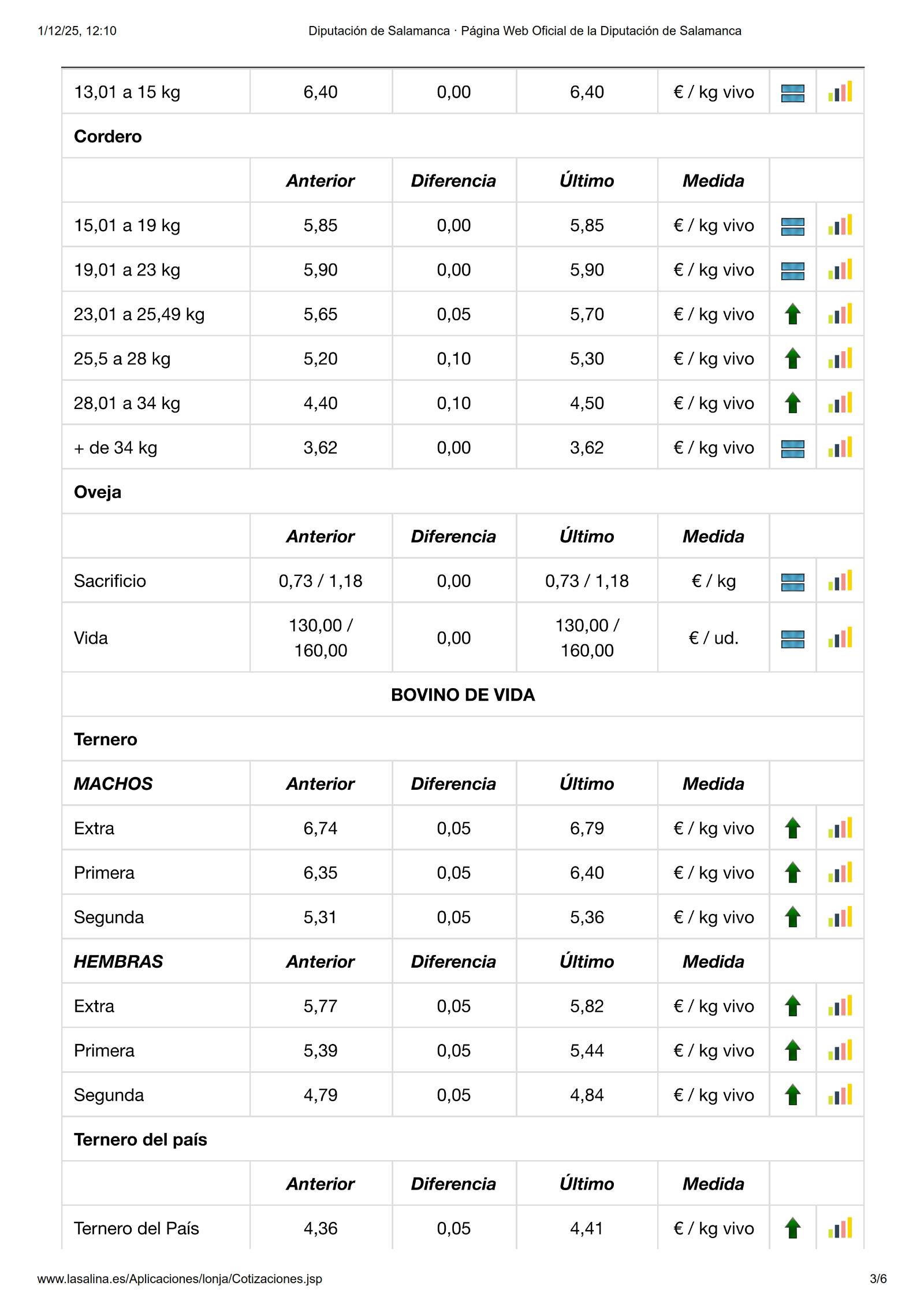Open the chart icon for Hembras Extra row

840,1006
